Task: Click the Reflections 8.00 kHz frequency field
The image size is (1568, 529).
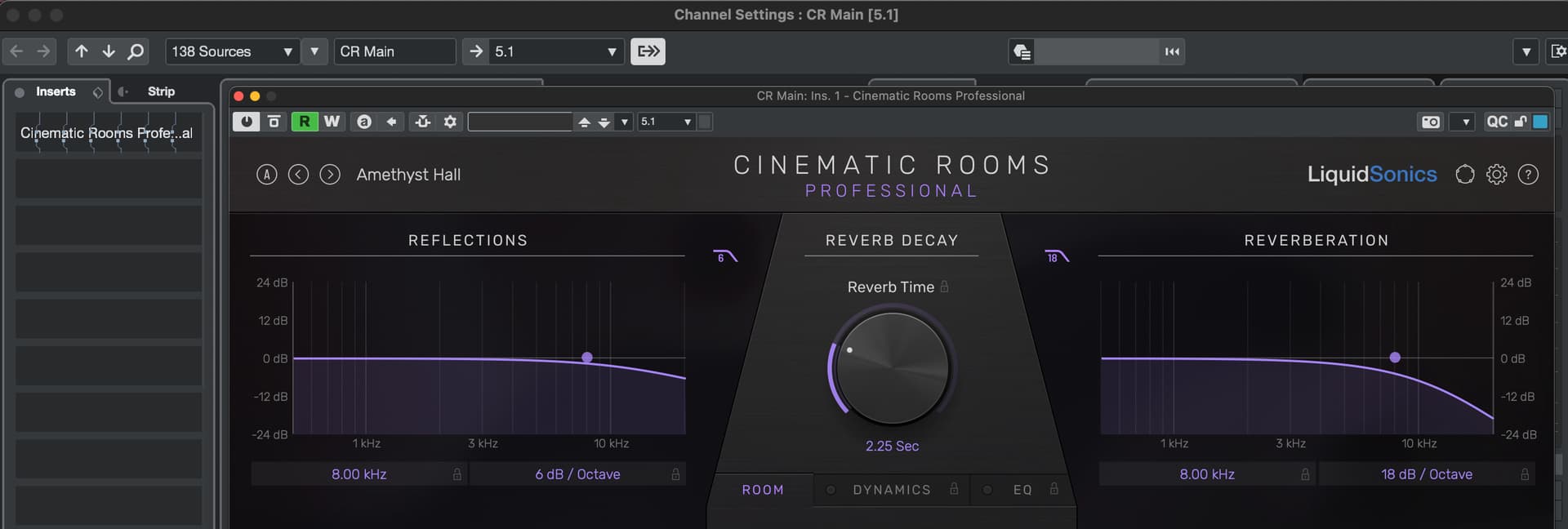Action: coord(359,474)
